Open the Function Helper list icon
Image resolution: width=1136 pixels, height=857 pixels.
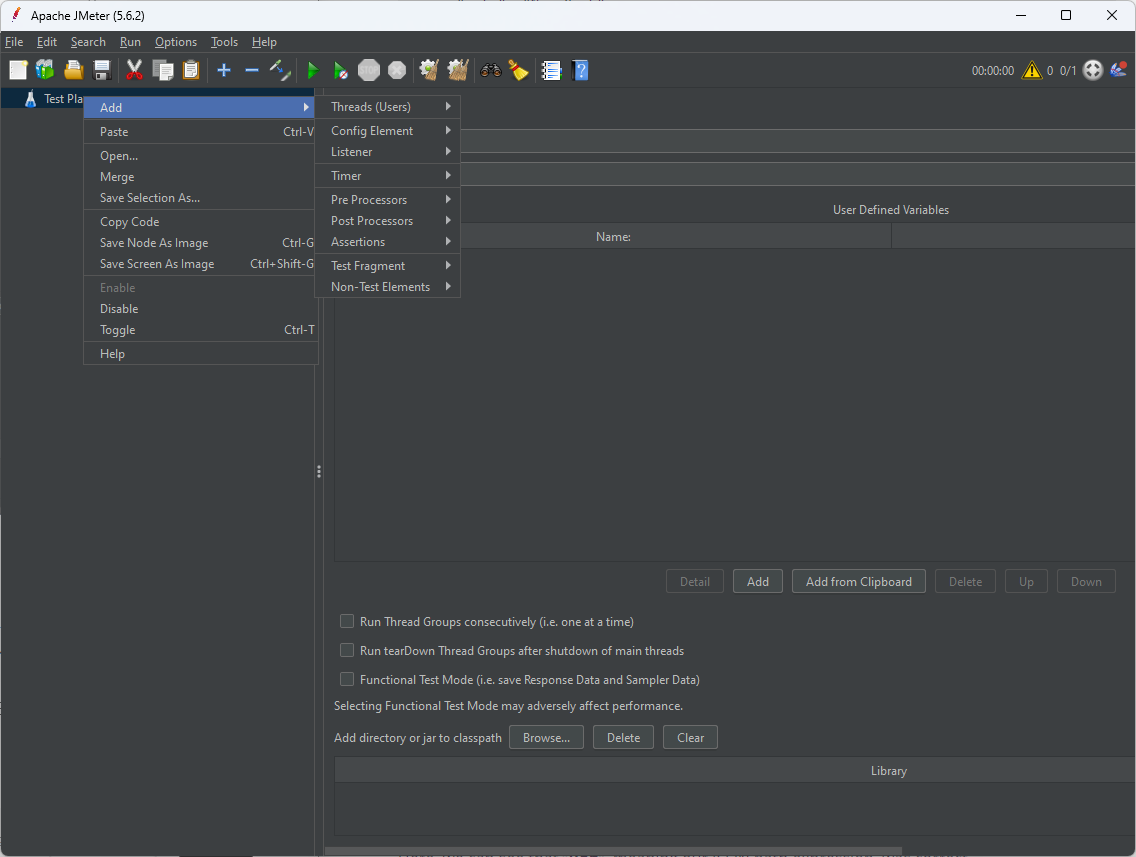[552, 70]
